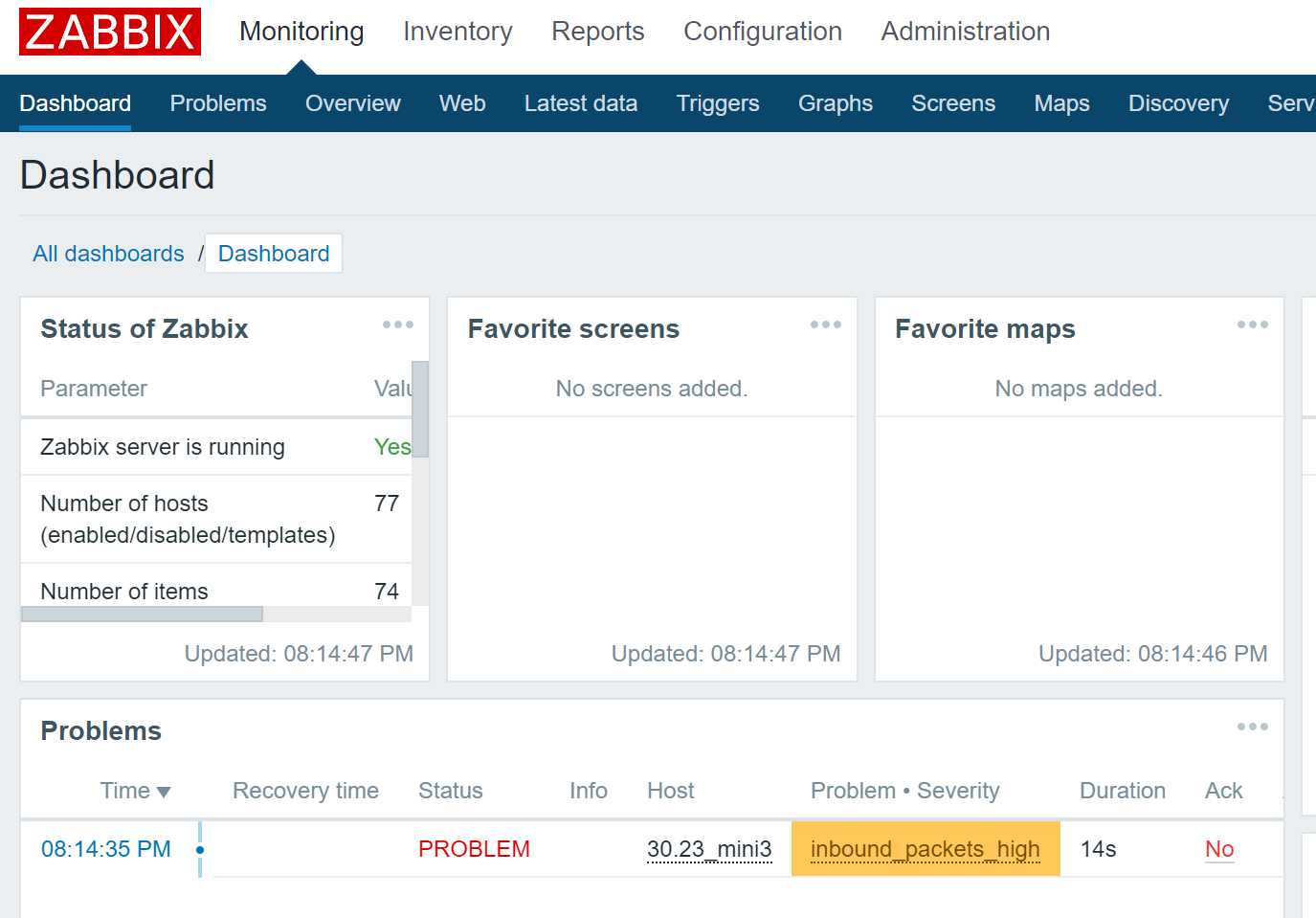
Task: Click the Number of items row
Action: coord(216,586)
